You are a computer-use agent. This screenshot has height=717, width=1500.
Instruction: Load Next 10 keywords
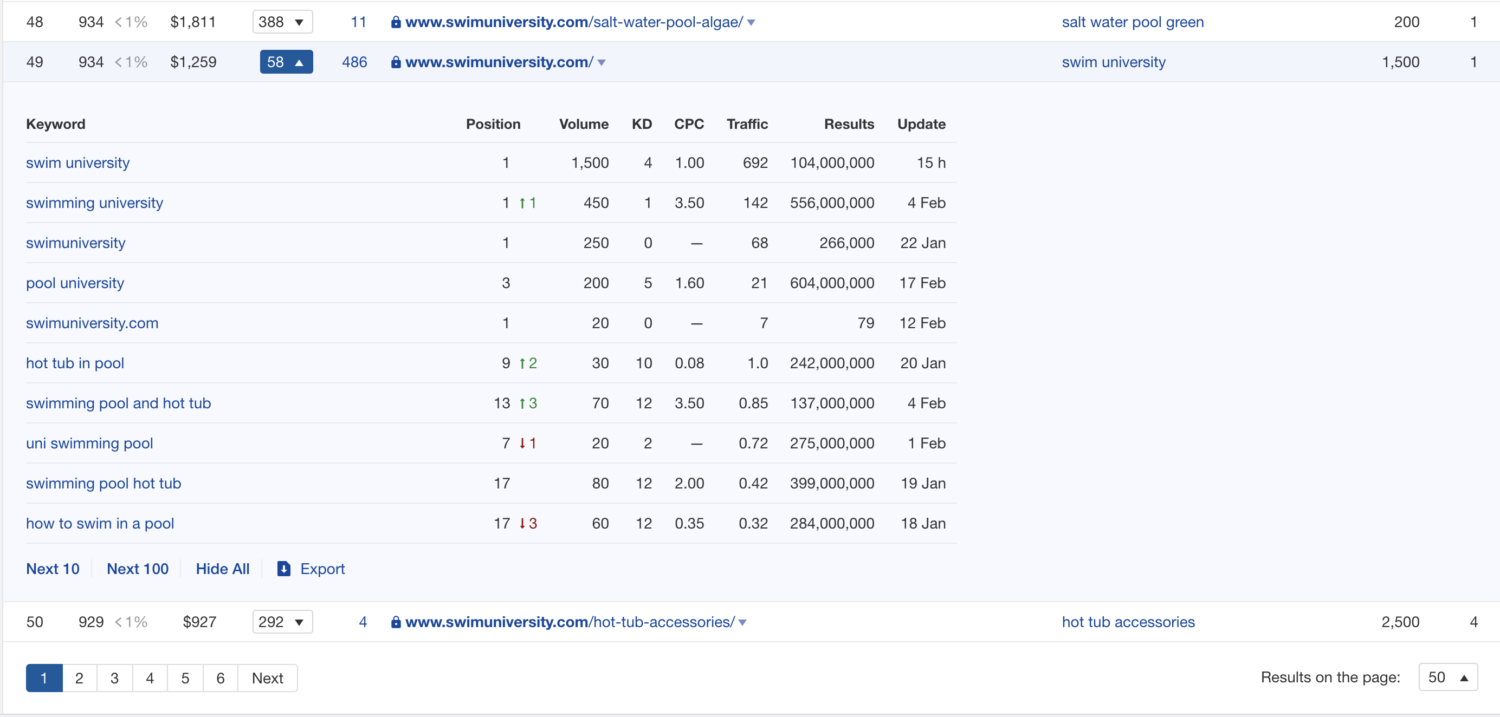pos(53,569)
